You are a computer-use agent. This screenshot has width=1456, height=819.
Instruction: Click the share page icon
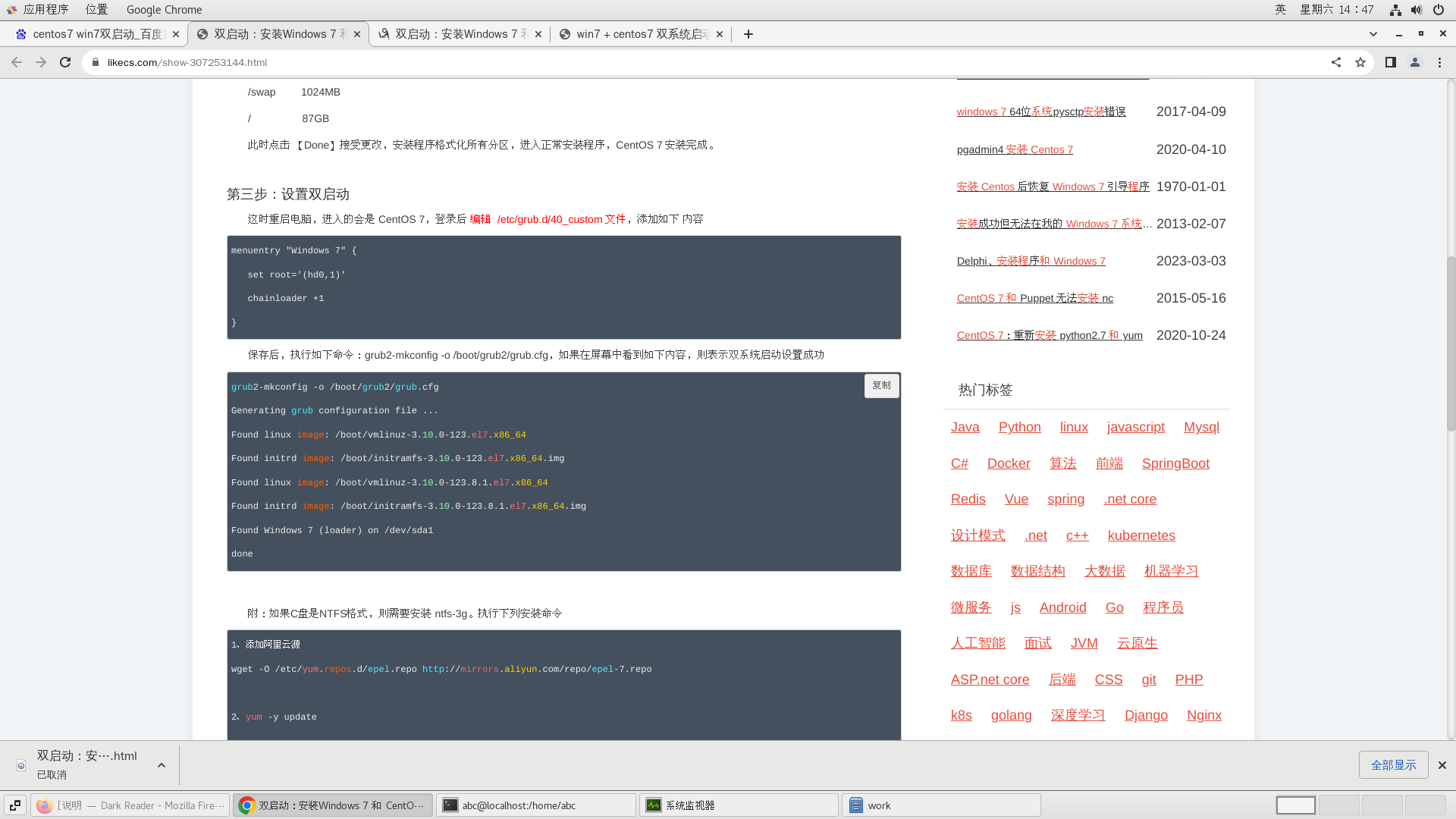(x=1336, y=62)
